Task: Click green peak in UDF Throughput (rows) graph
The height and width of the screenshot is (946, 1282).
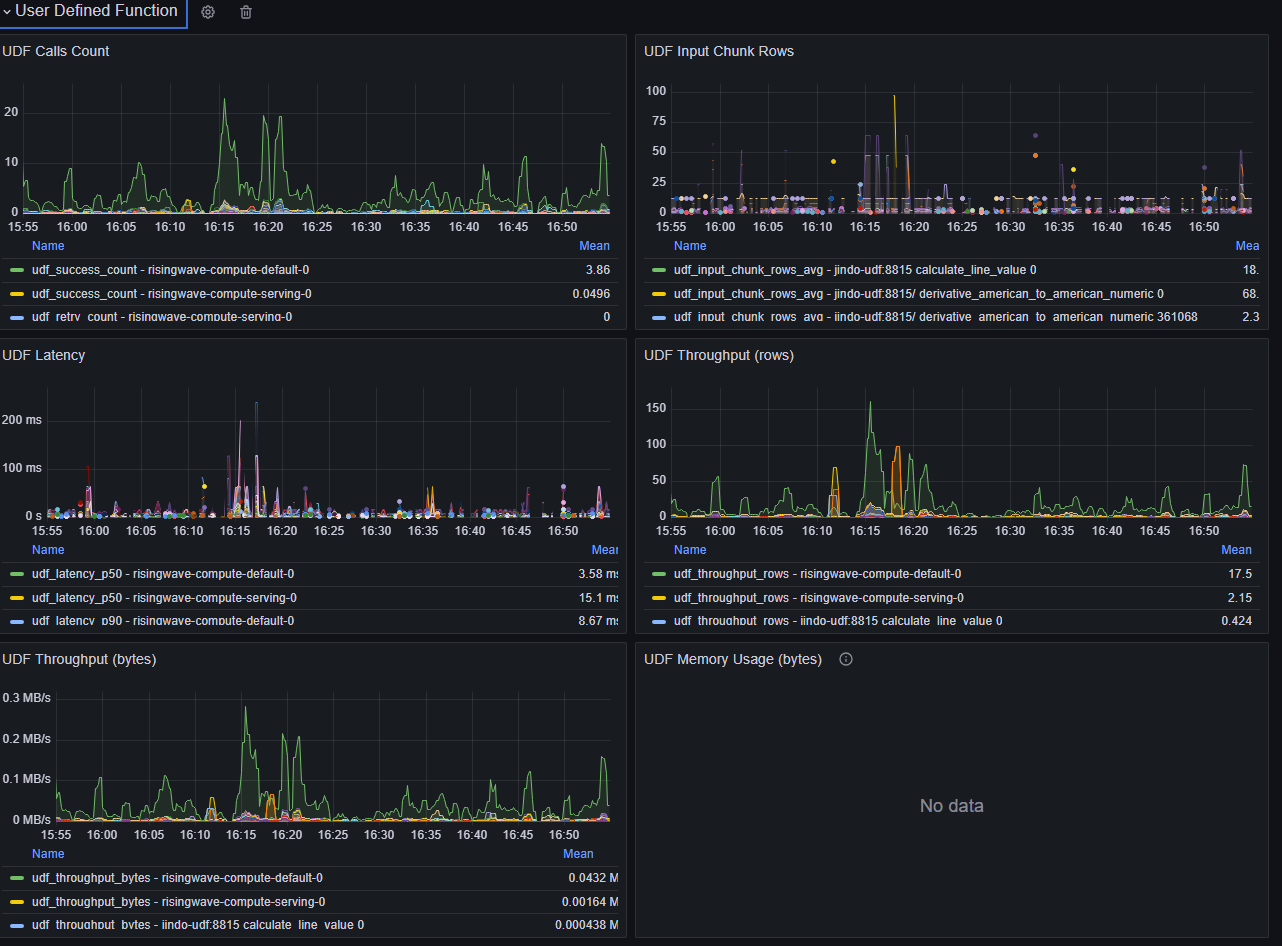Action: [870, 404]
